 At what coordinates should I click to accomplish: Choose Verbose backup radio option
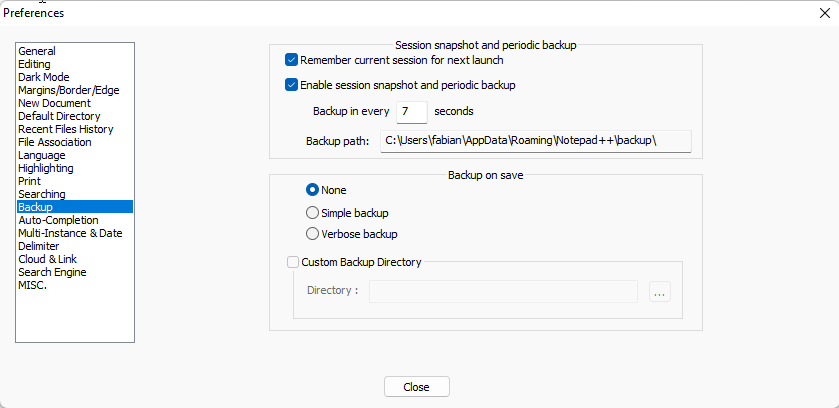tap(313, 234)
